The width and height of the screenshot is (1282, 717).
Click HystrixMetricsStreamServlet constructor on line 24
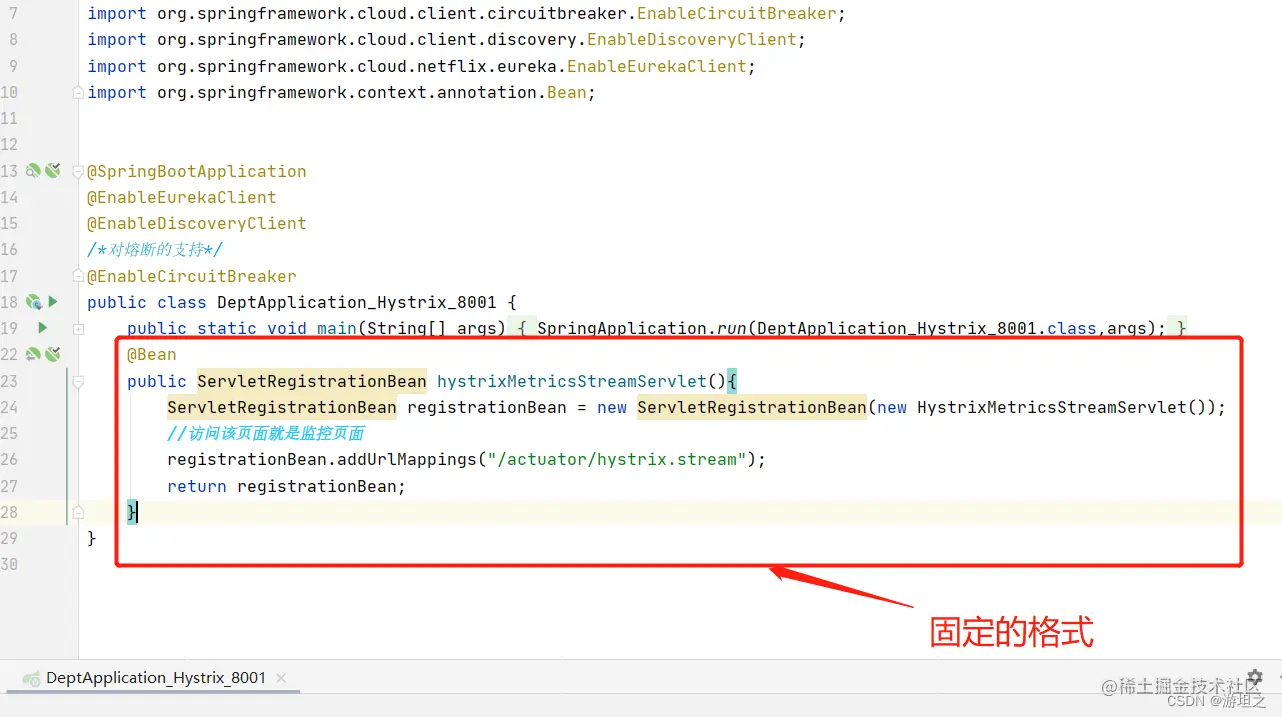point(1052,407)
